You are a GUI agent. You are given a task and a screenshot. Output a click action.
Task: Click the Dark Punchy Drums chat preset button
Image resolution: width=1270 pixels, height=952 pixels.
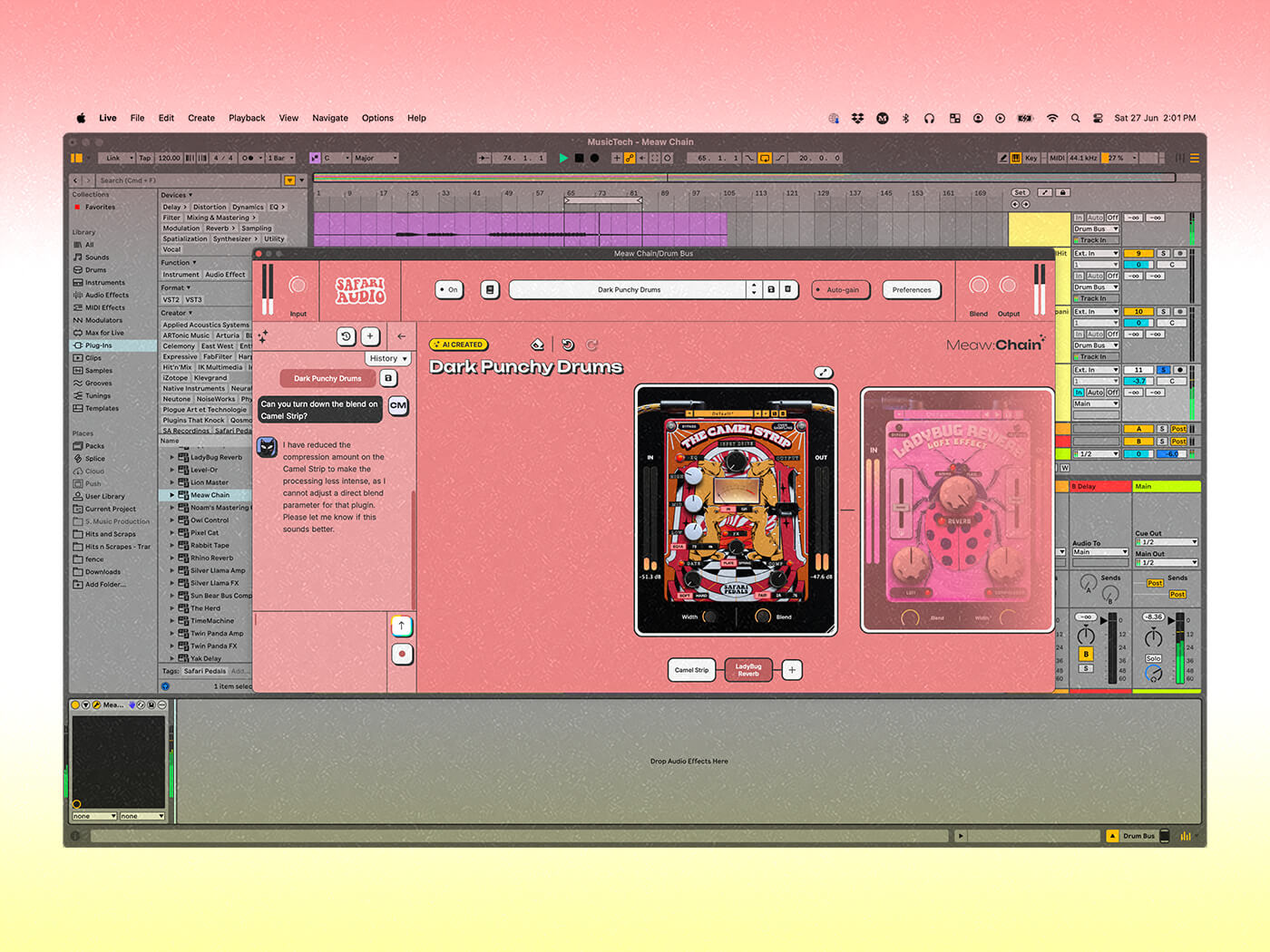tap(327, 378)
